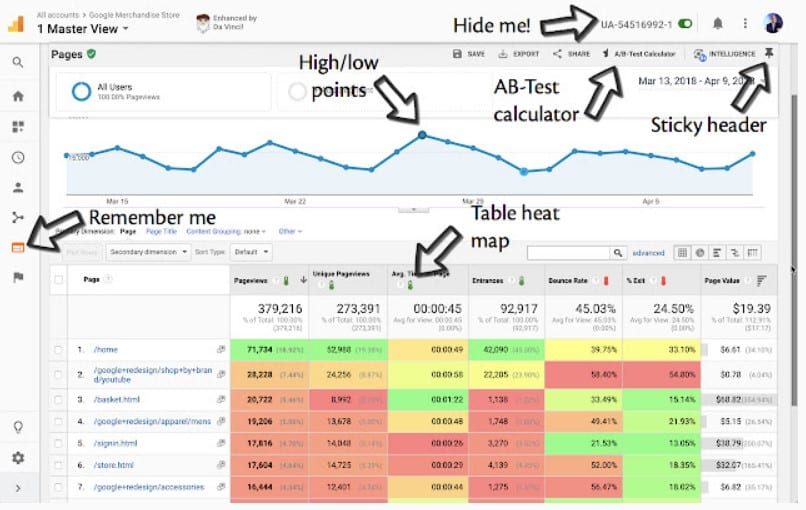Open the /store.html page link

114,465
